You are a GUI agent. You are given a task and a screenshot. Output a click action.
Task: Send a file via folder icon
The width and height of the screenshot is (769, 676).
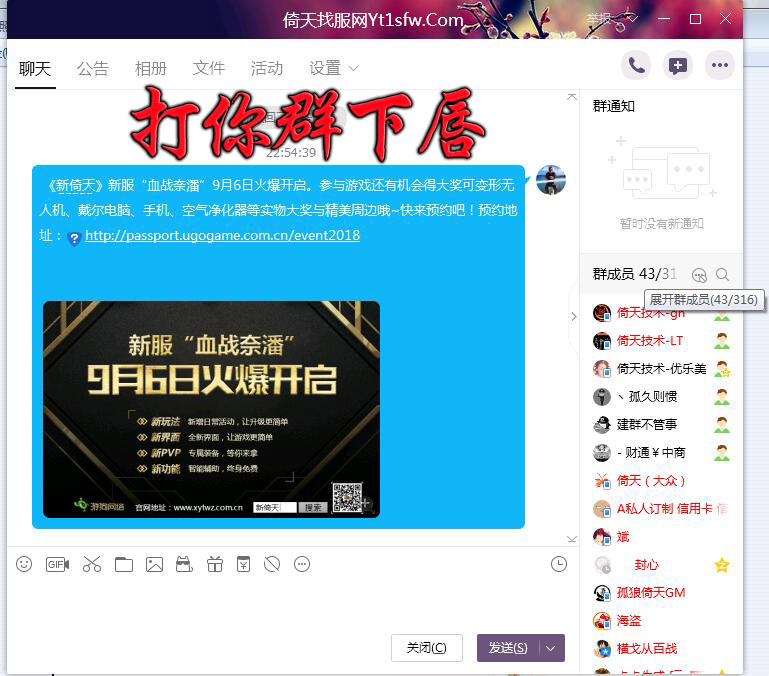[124, 564]
